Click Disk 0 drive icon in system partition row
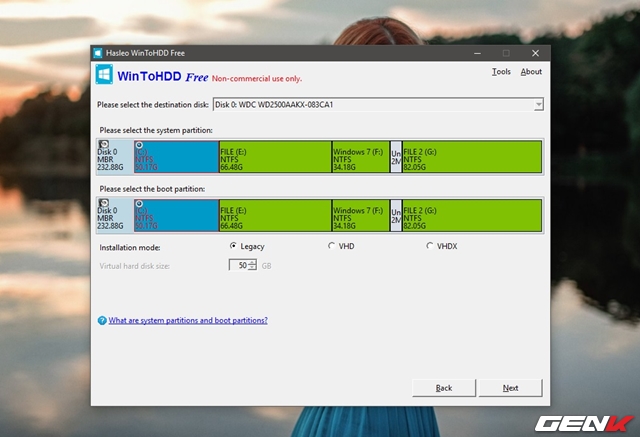The image size is (640, 437). click(x=104, y=144)
